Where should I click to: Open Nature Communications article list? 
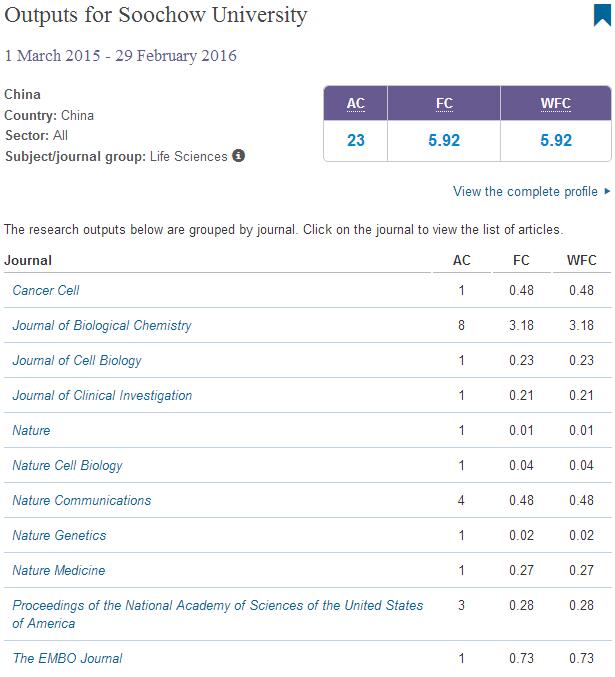[82, 500]
